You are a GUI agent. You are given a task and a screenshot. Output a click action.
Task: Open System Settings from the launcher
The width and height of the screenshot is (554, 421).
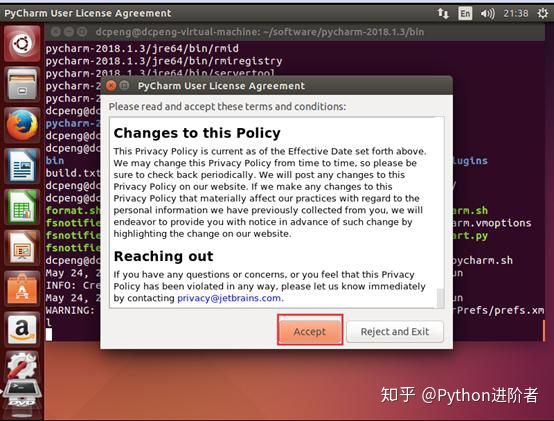tap(22, 366)
